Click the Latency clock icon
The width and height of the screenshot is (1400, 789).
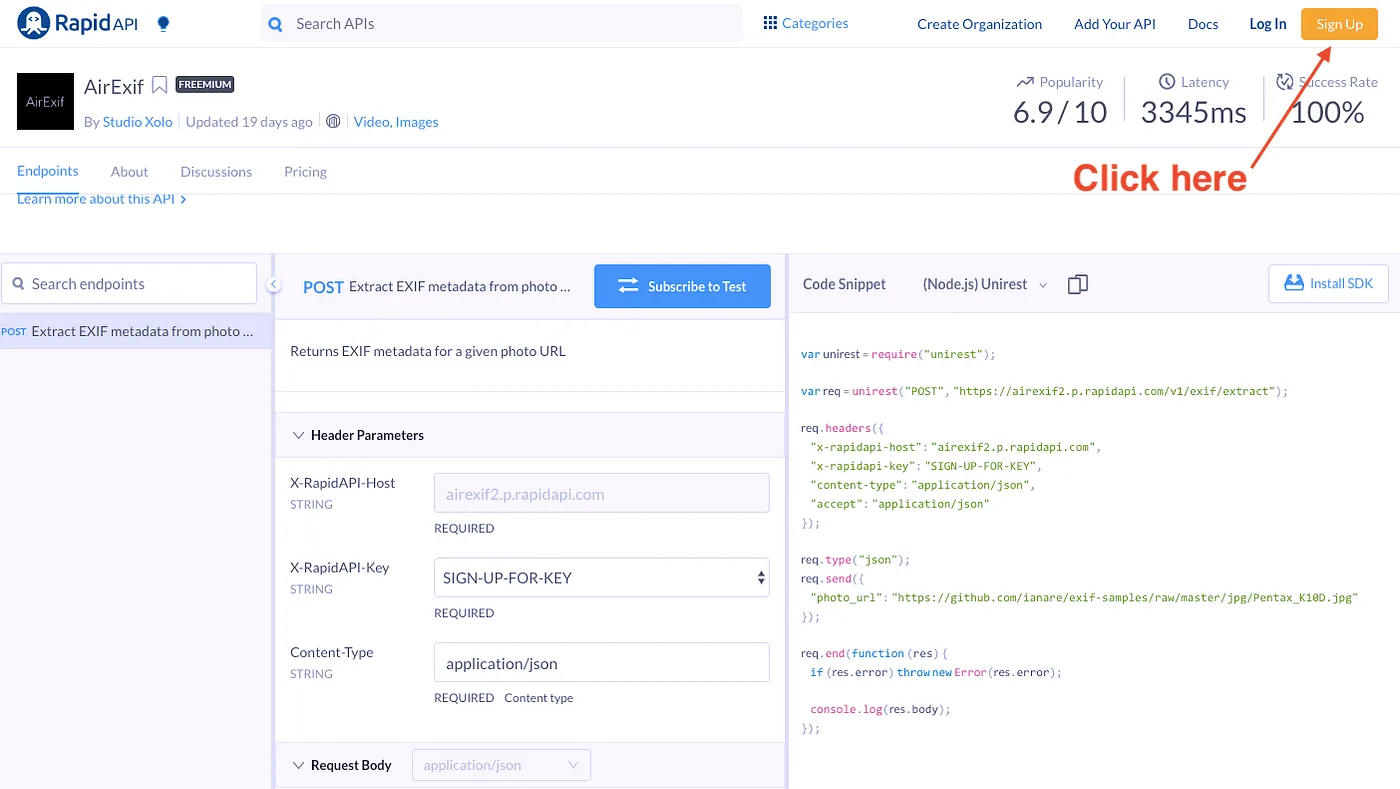pos(1167,82)
